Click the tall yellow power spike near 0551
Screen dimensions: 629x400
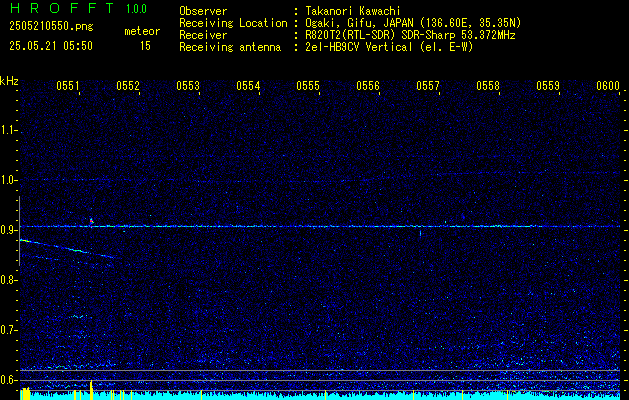click(91, 390)
